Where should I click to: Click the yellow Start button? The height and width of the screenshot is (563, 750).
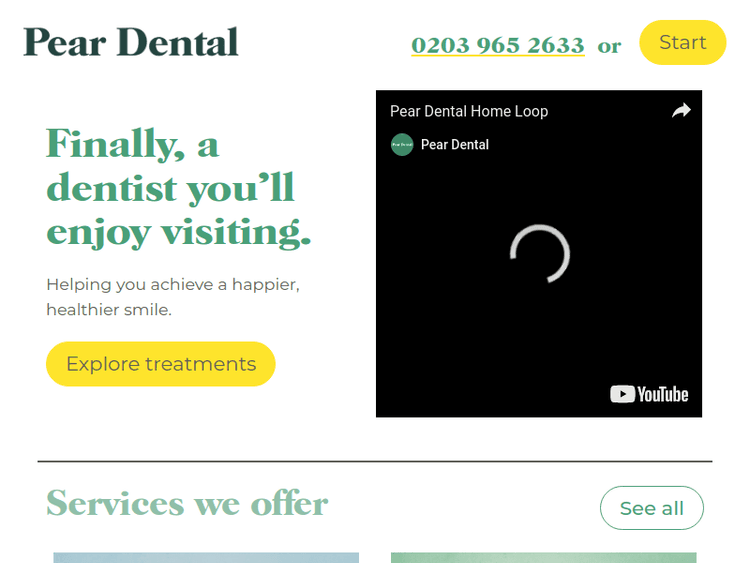coord(683,43)
